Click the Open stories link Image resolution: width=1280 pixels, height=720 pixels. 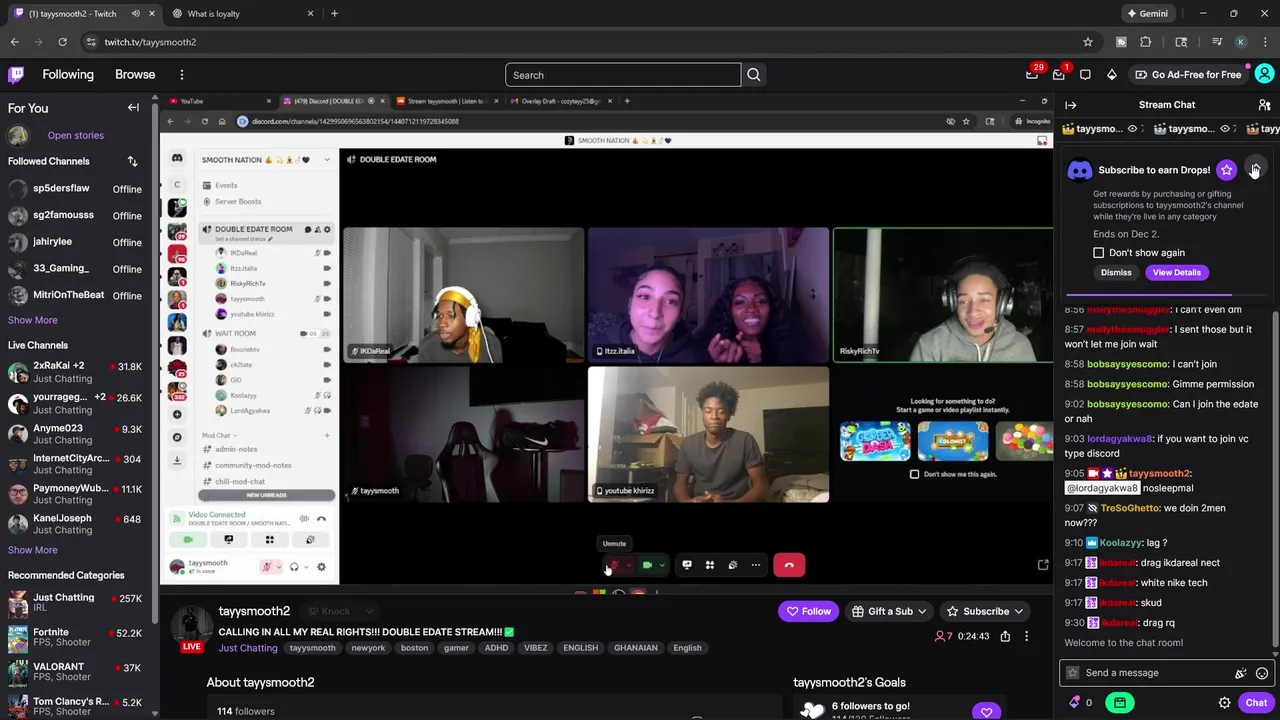coord(76,135)
